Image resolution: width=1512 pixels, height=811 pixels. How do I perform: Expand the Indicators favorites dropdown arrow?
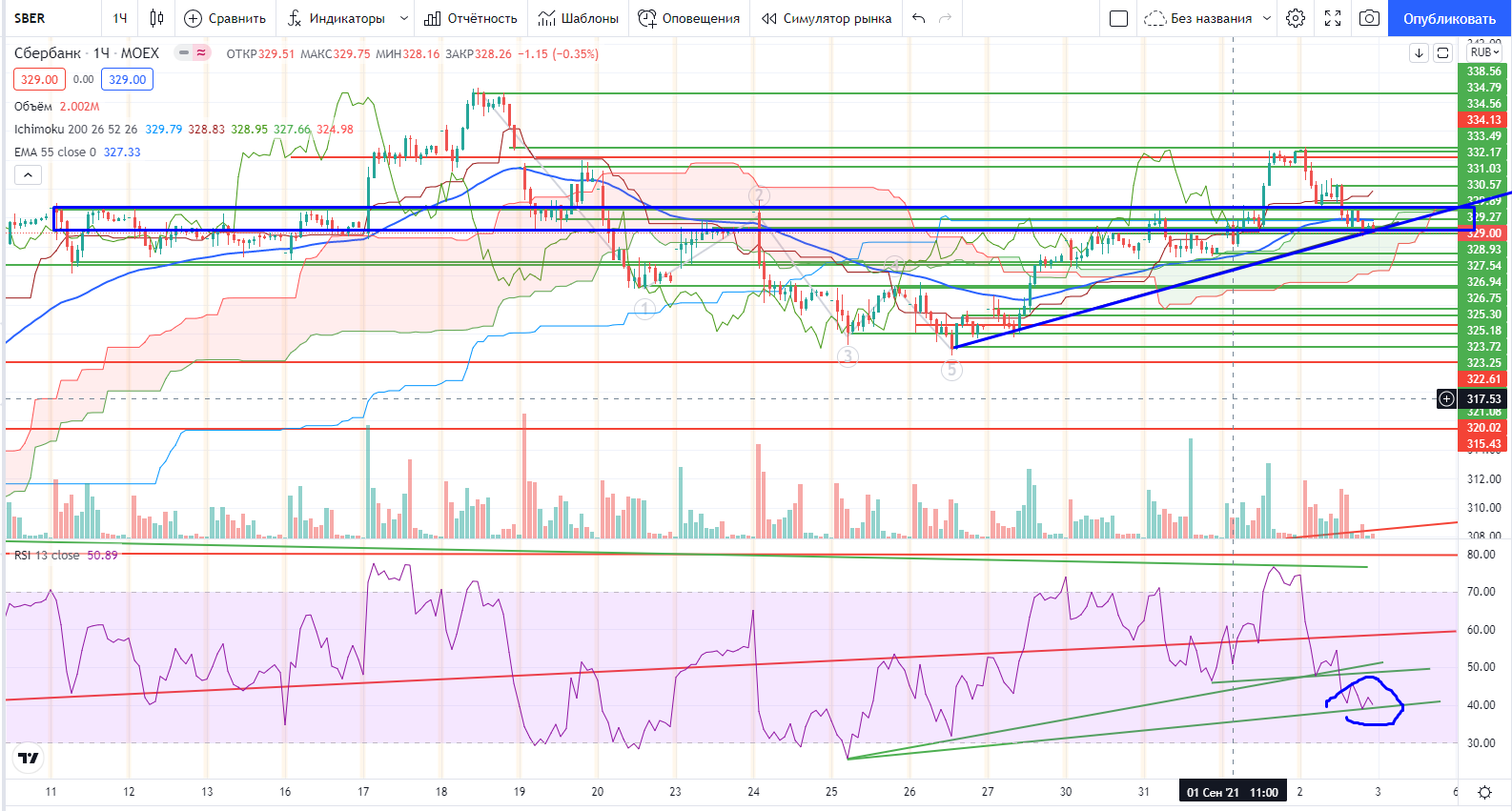pos(404,18)
